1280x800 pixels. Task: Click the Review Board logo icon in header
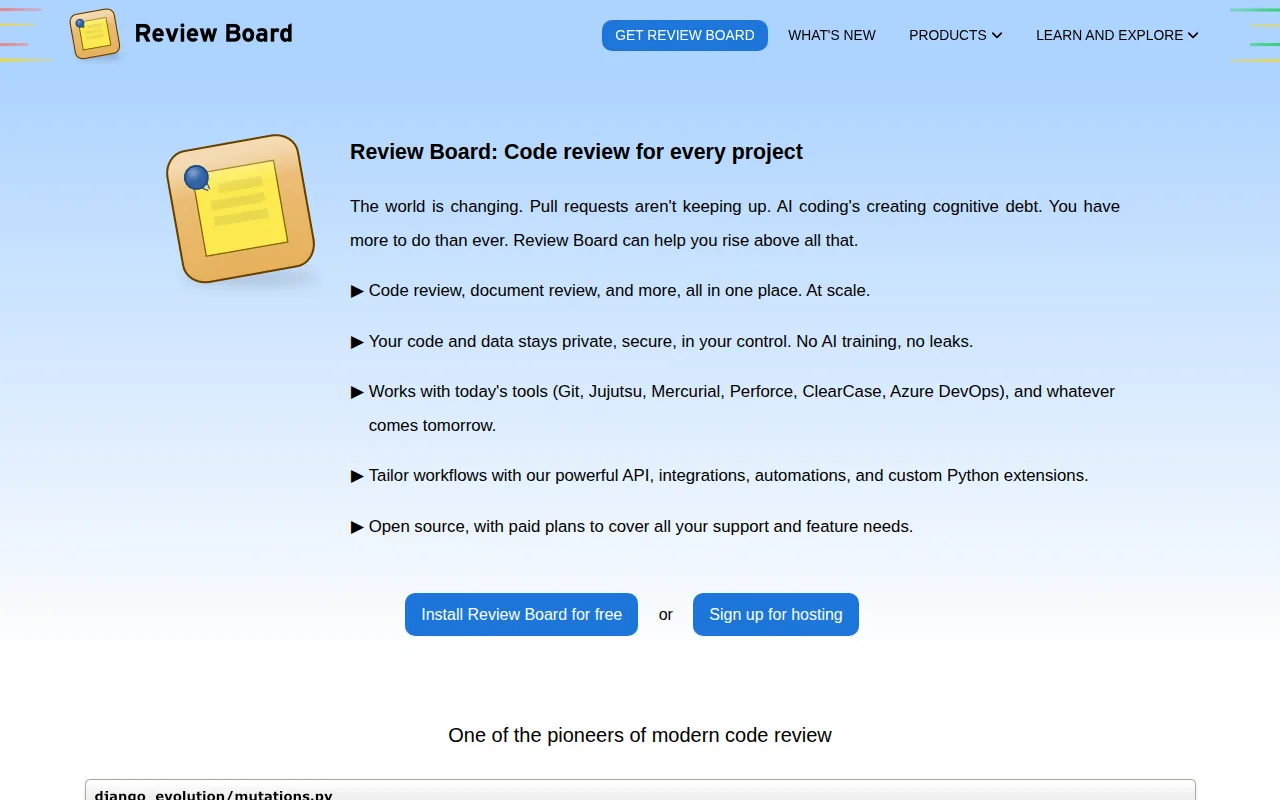pyautogui.click(x=95, y=34)
